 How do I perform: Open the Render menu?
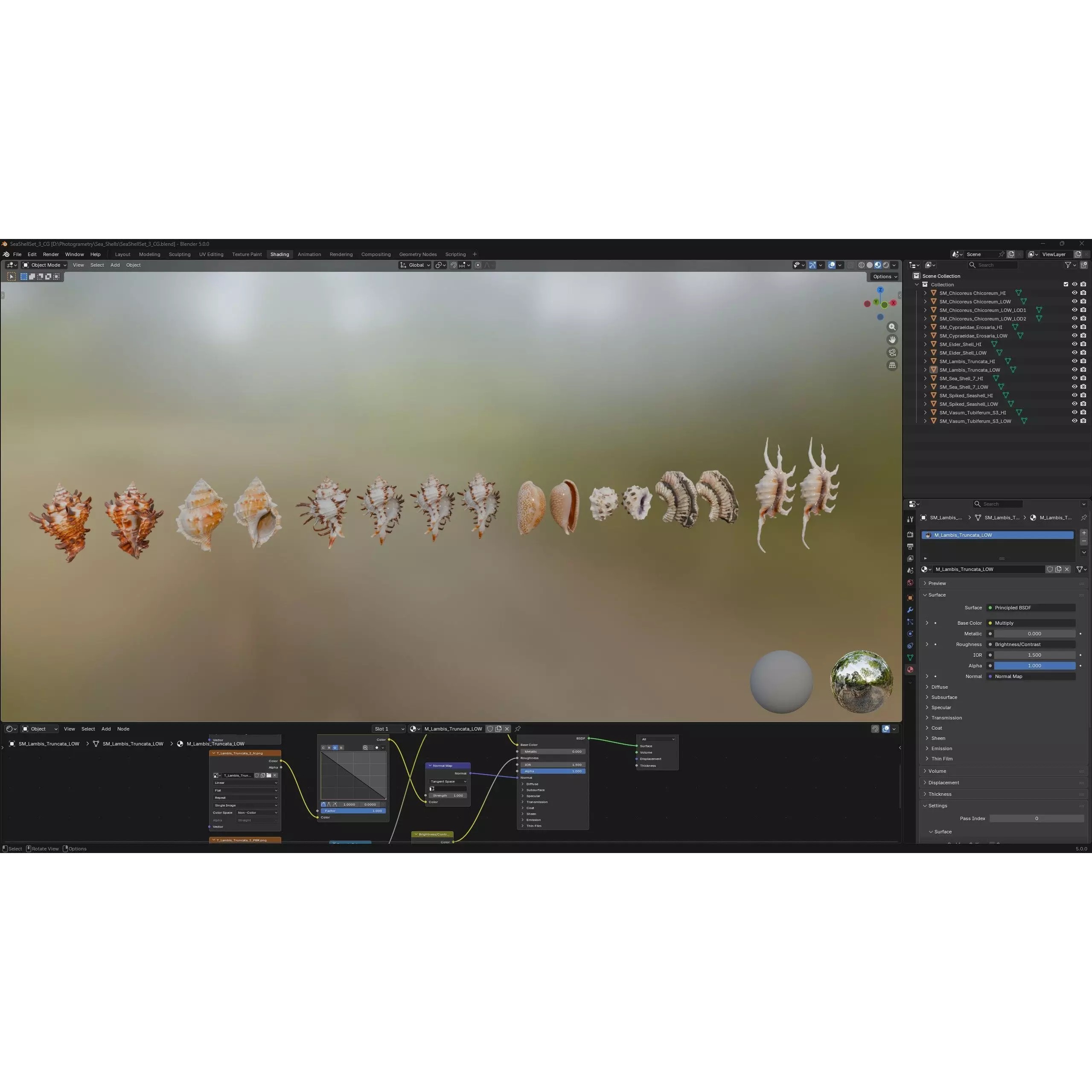click(x=51, y=254)
